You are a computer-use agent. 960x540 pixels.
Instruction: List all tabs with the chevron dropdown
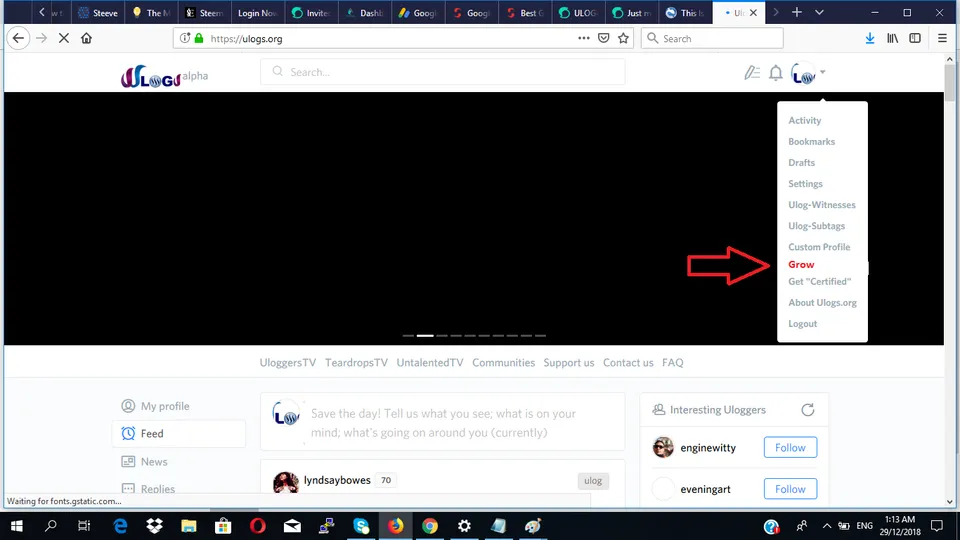pos(819,12)
